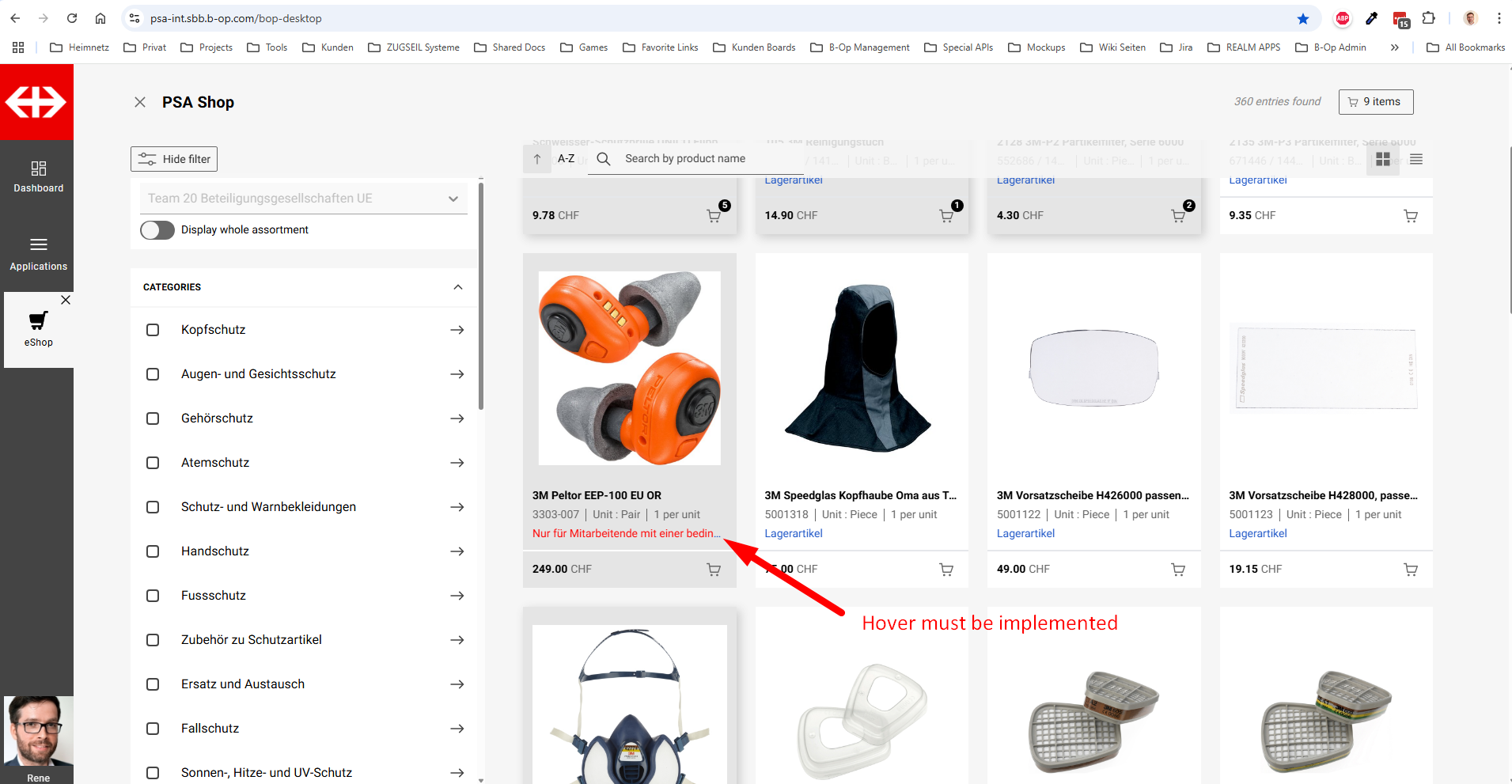This screenshot has width=1512, height=784.
Task: Add 19.15 CHF Vorsatzscheibe H428000 to cart
Action: click(1410, 570)
